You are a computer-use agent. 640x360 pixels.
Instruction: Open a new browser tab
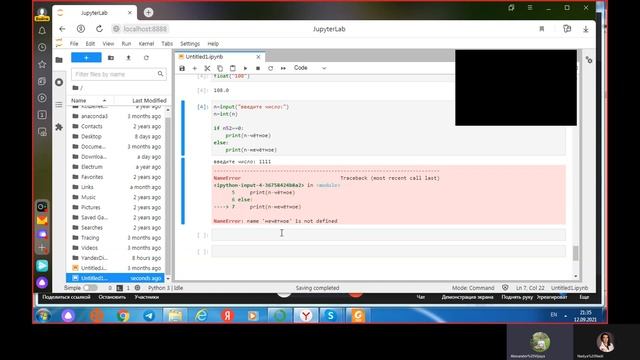coord(148,13)
